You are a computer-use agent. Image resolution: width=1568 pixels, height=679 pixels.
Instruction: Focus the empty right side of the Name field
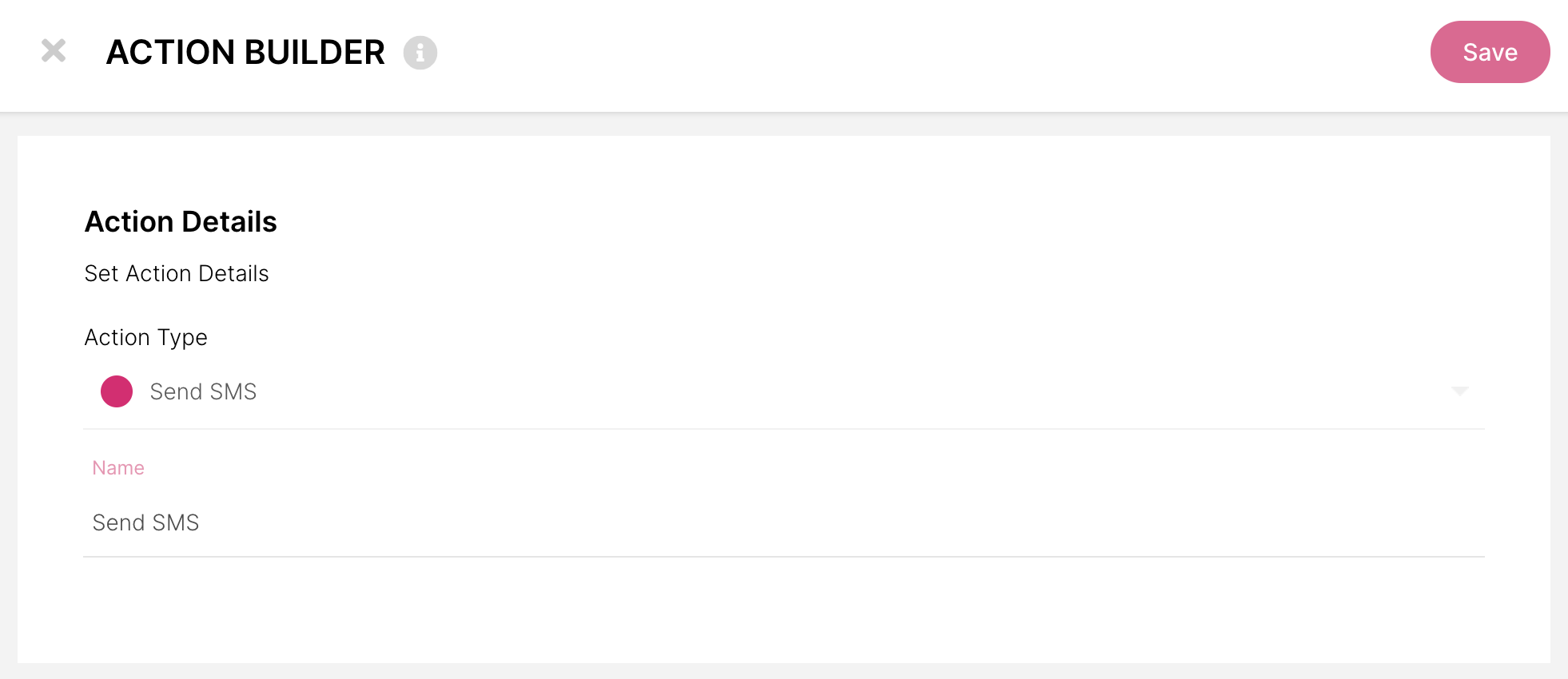(1119, 522)
